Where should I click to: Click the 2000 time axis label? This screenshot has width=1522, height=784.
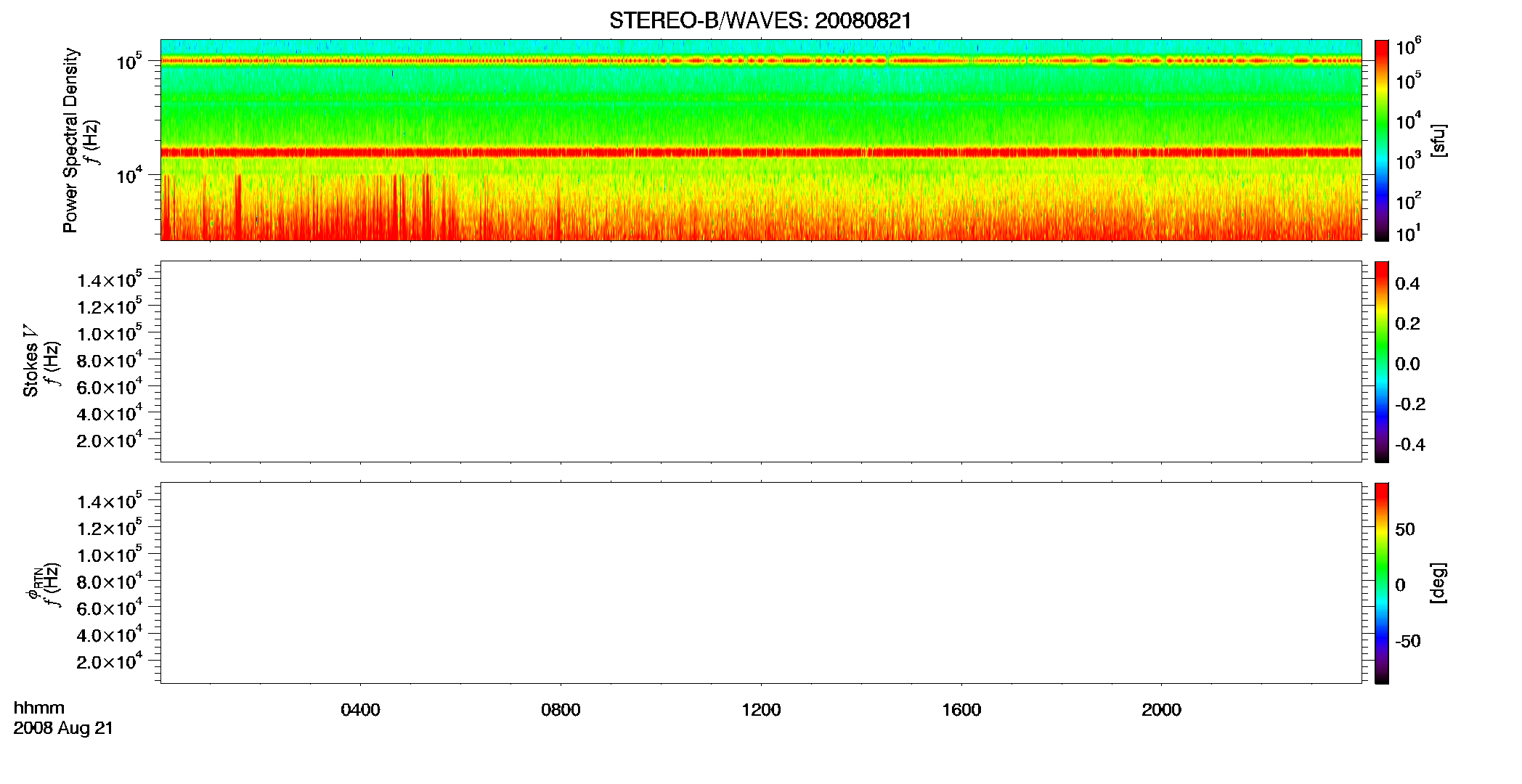coord(1161,710)
